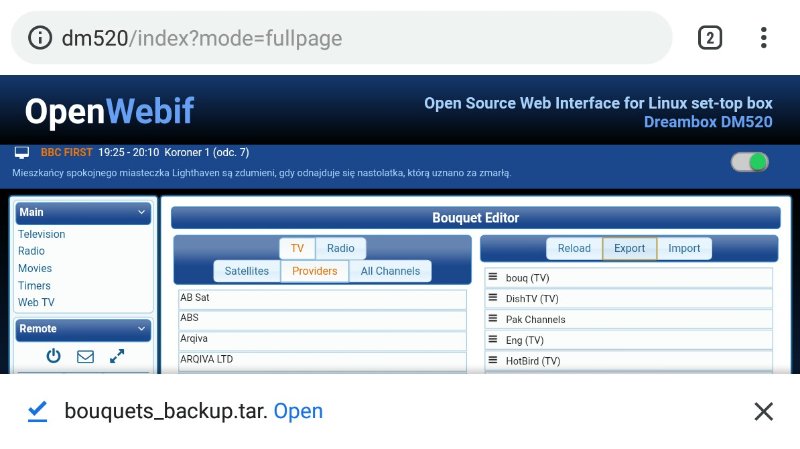Switch to the Radio tab

340,248
